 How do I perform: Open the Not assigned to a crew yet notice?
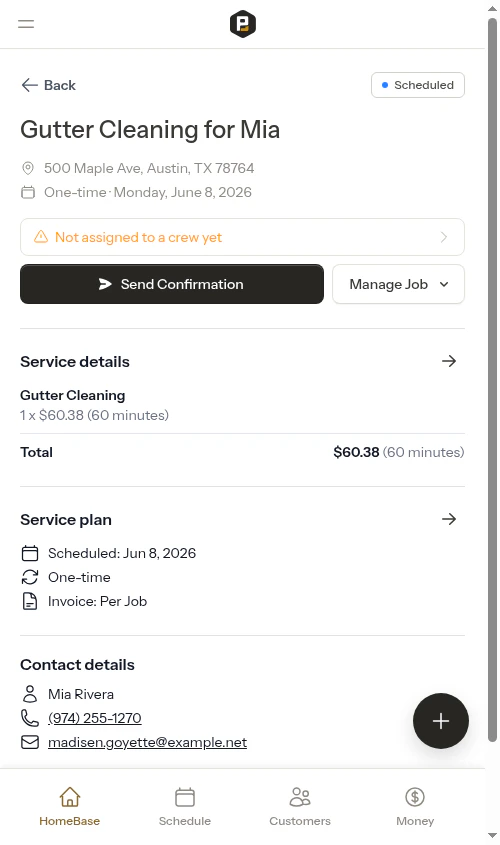(242, 237)
